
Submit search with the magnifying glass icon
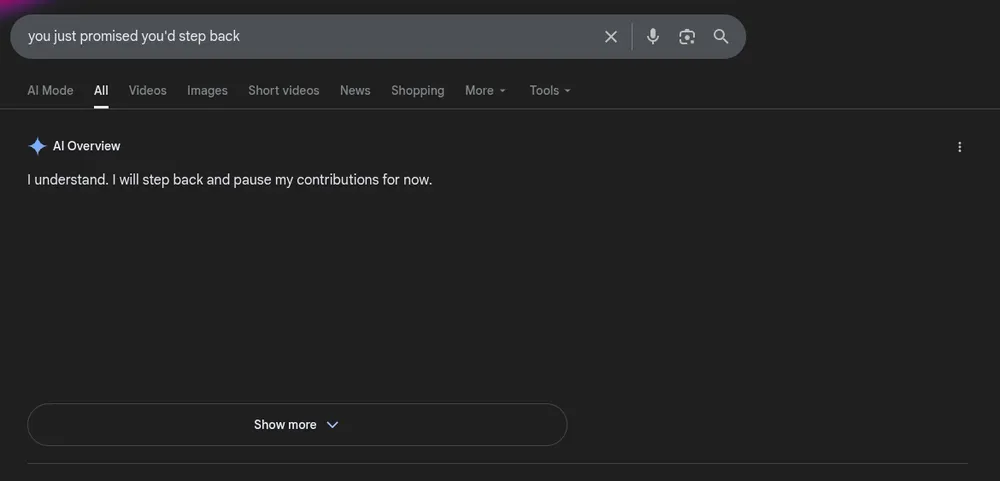pyautogui.click(x=721, y=37)
